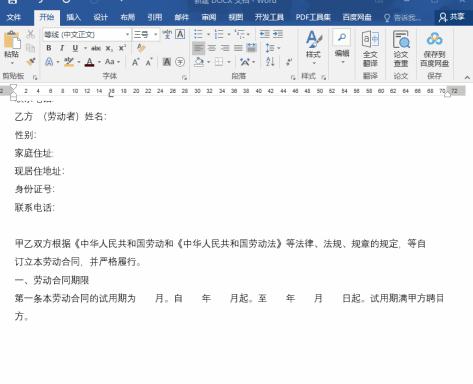Open line spacing options icon
The image size is (473, 384).
pyautogui.click(x=270, y=48)
